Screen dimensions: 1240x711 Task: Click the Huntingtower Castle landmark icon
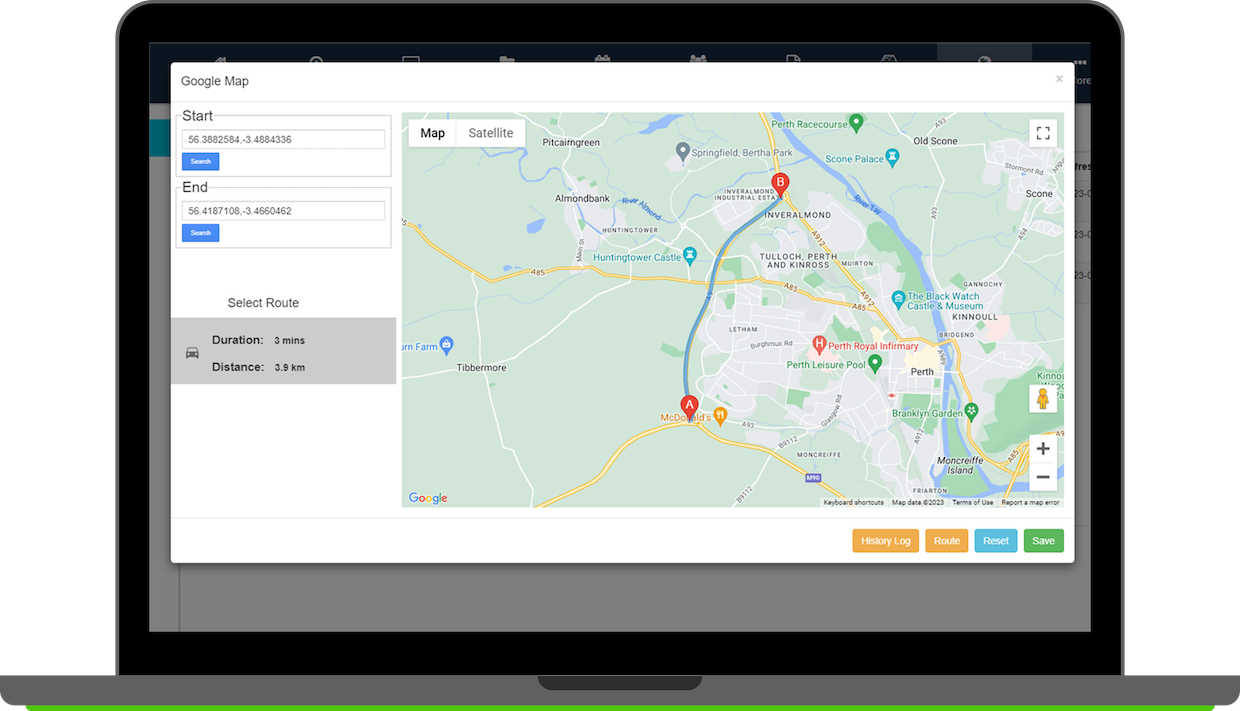[689, 257]
